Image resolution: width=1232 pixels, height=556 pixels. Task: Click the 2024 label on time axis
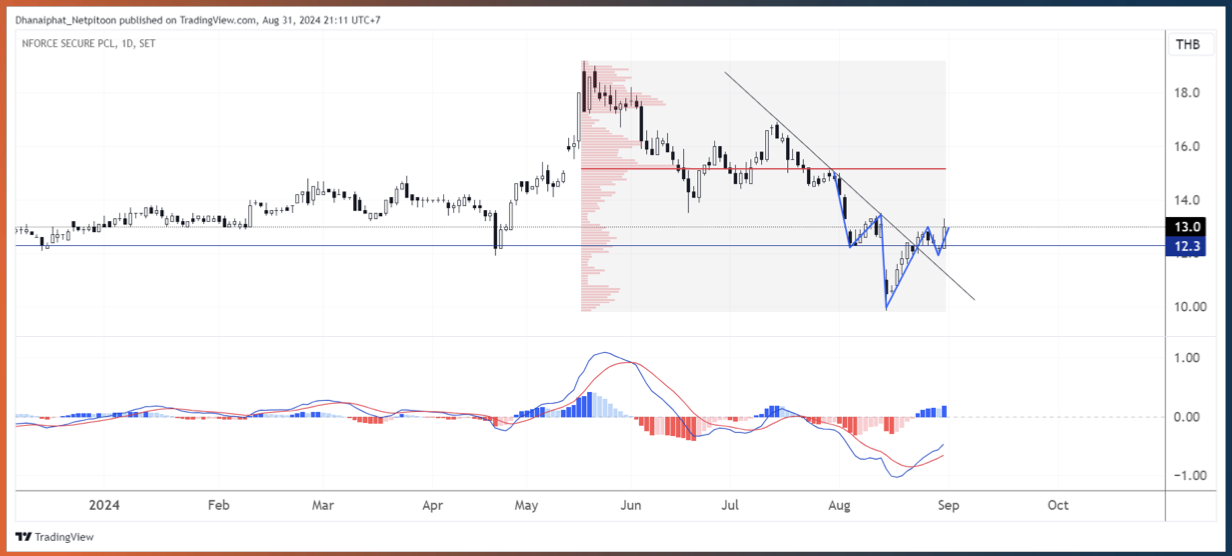click(x=104, y=505)
